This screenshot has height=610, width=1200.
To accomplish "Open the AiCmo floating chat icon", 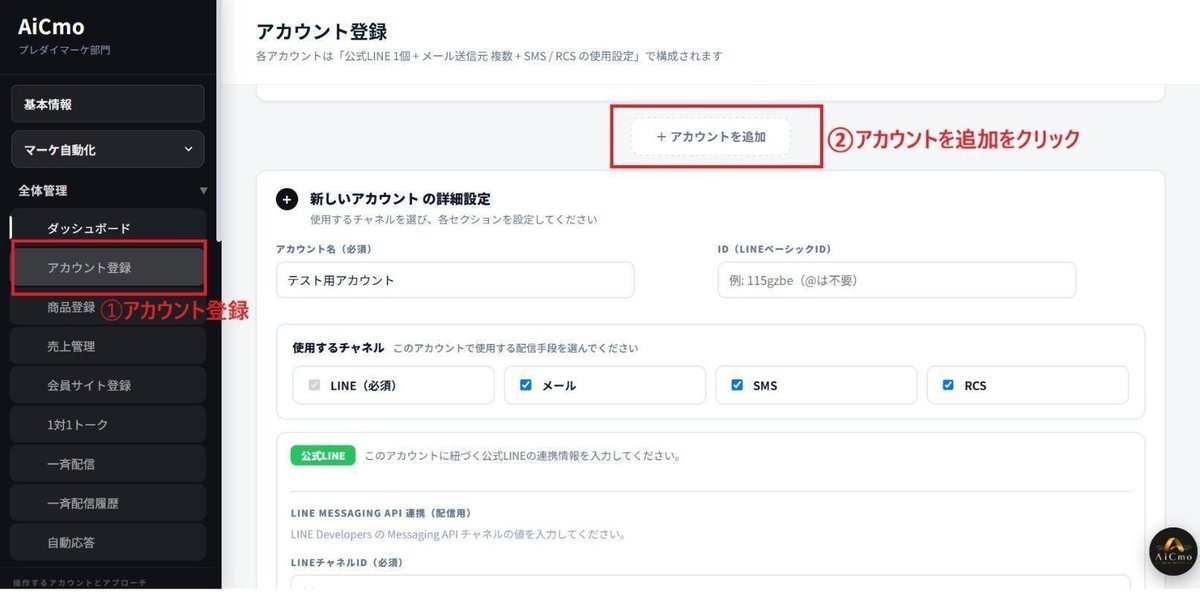I will coord(1173,551).
